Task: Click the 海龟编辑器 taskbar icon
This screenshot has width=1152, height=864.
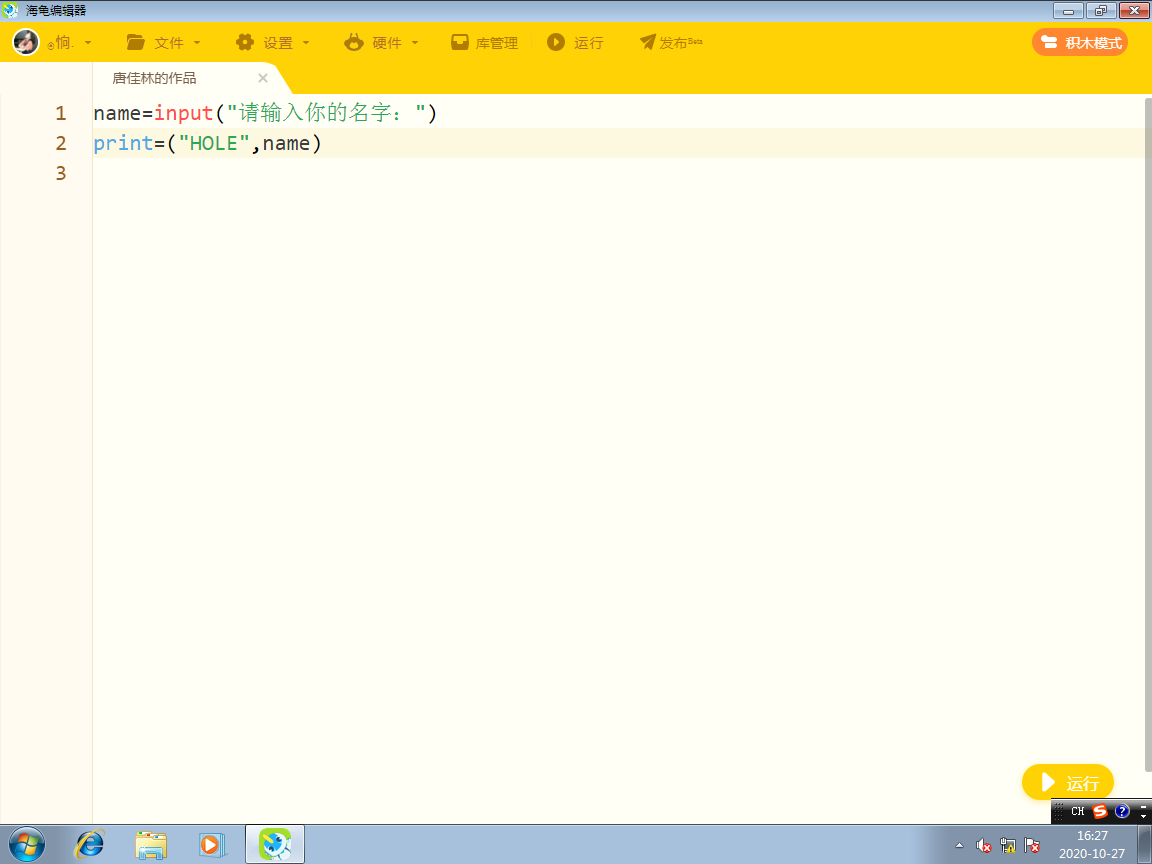Action: coord(275,844)
